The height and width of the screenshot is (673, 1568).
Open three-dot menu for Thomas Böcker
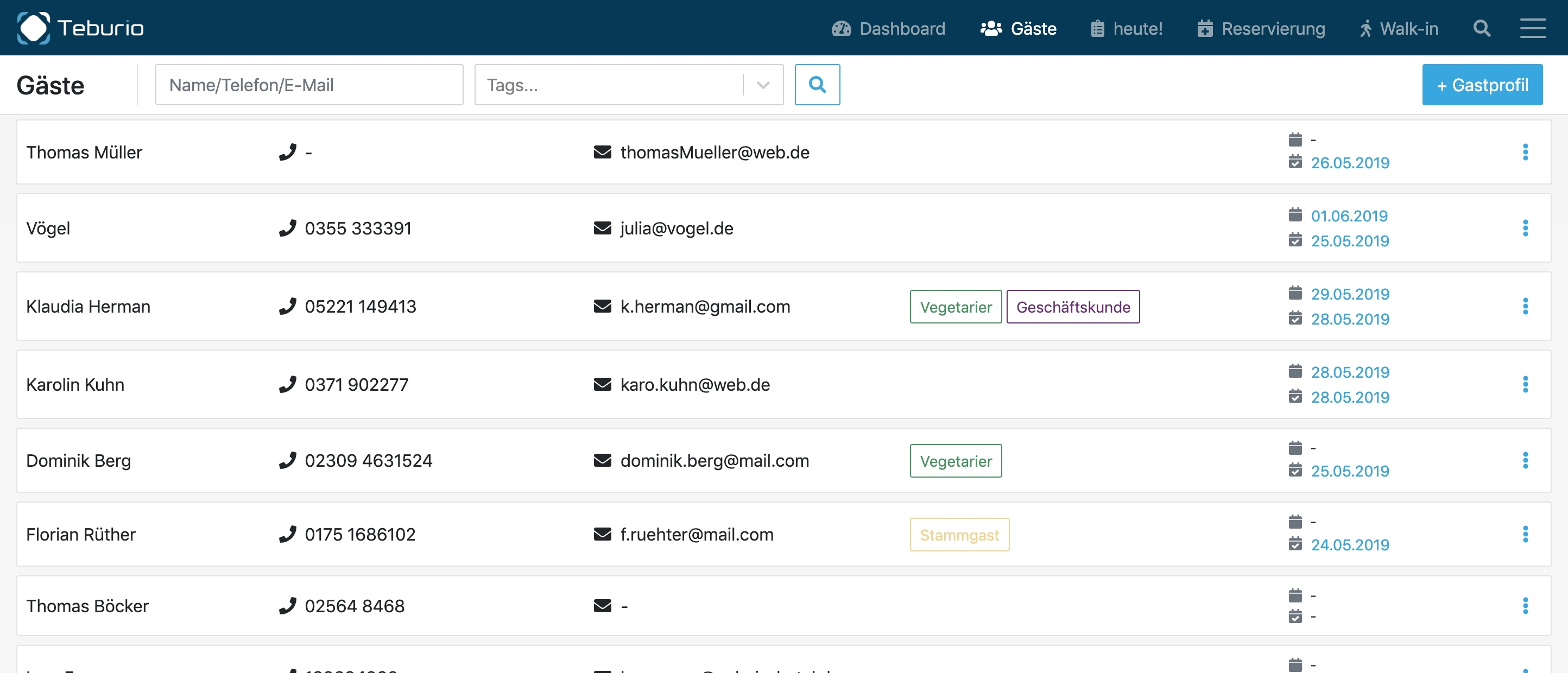pyautogui.click(x=1525, y=606)
